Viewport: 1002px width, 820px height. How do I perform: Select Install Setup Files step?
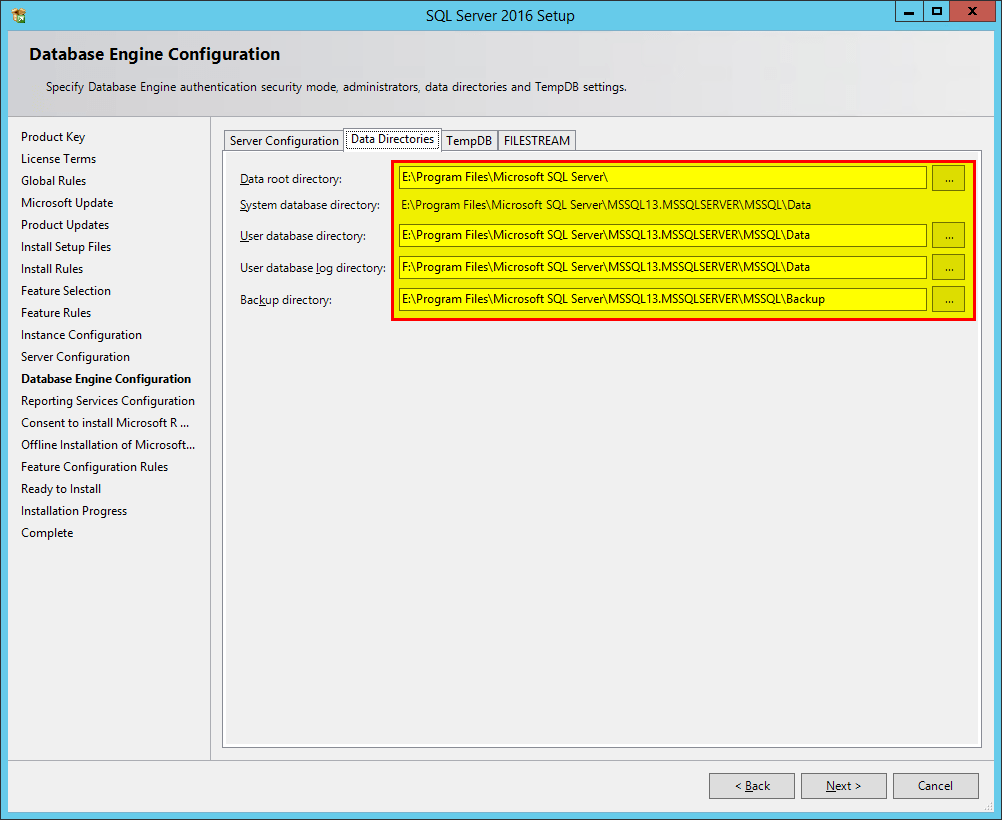click(66, 247)
